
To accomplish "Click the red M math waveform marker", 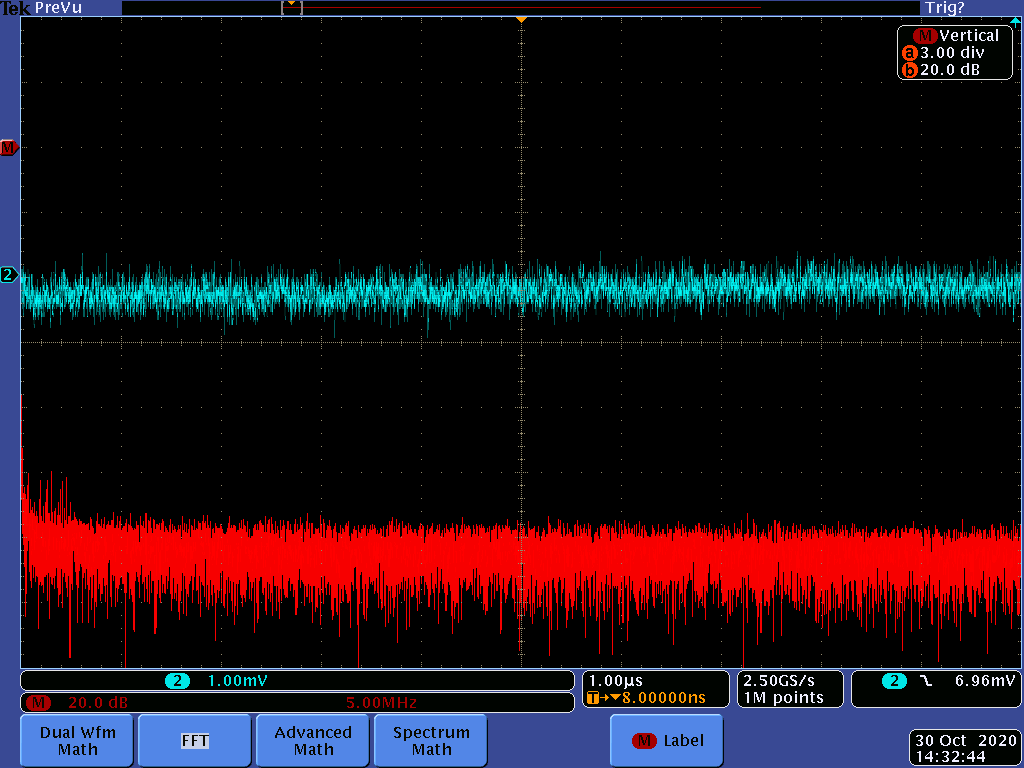I will tap(9, 148).
